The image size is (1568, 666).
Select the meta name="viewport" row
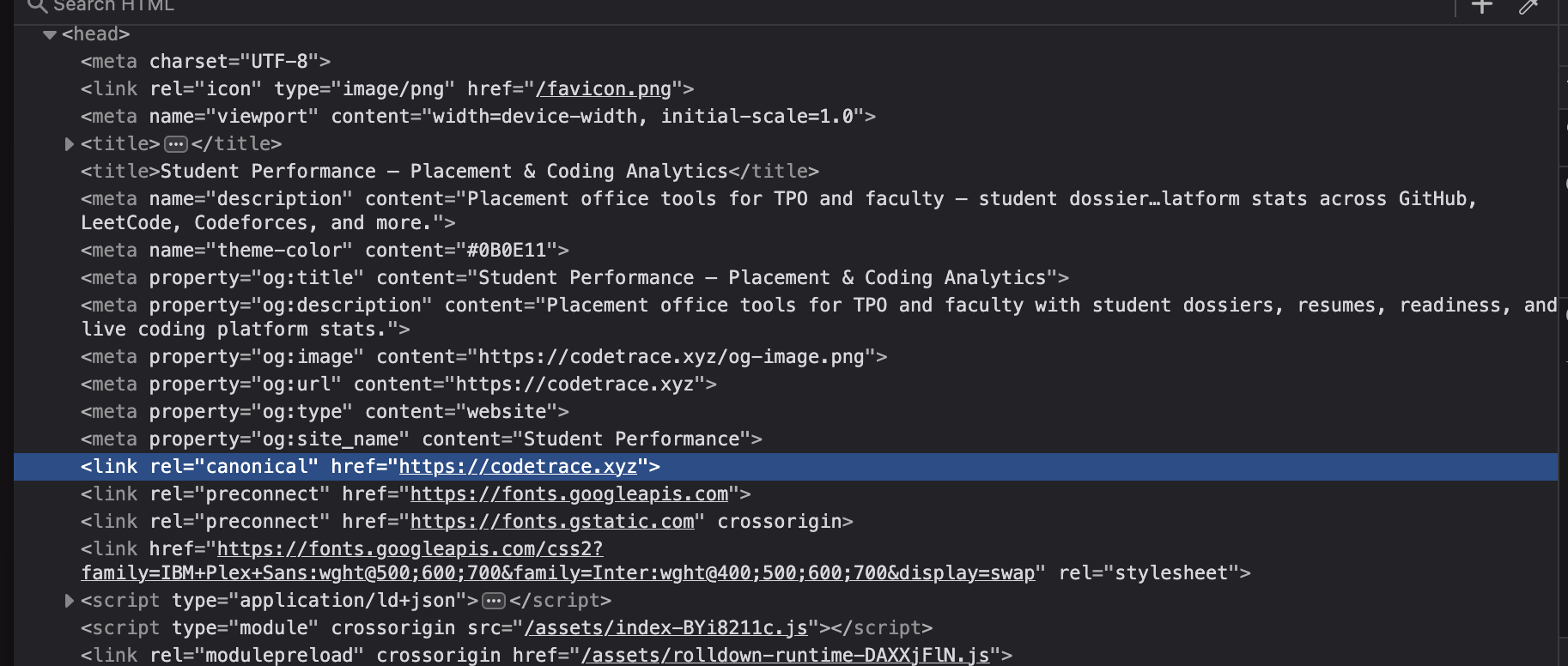[x=478, y=117]
